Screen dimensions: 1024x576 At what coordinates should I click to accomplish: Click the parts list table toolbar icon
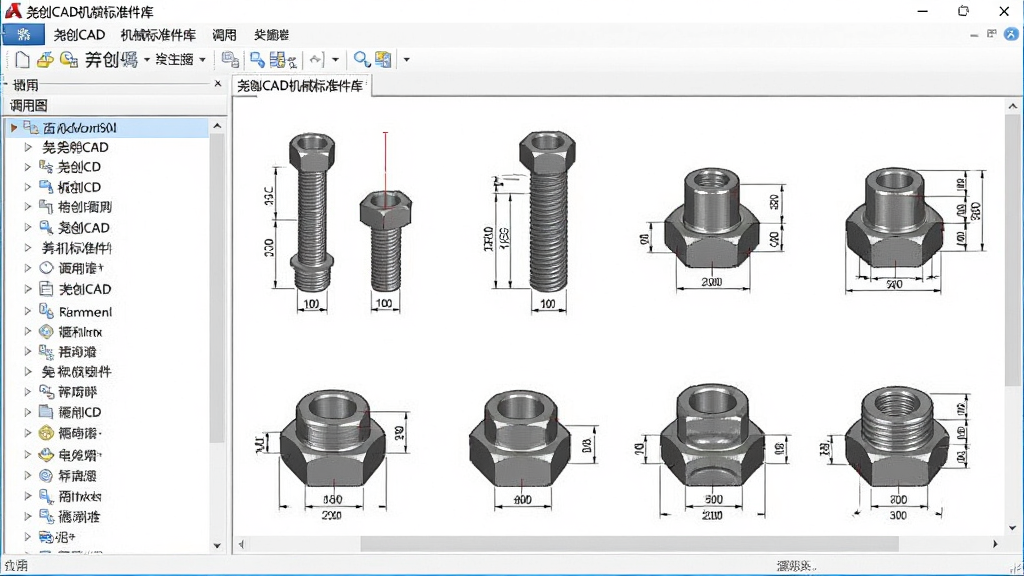tap(283, 60)
